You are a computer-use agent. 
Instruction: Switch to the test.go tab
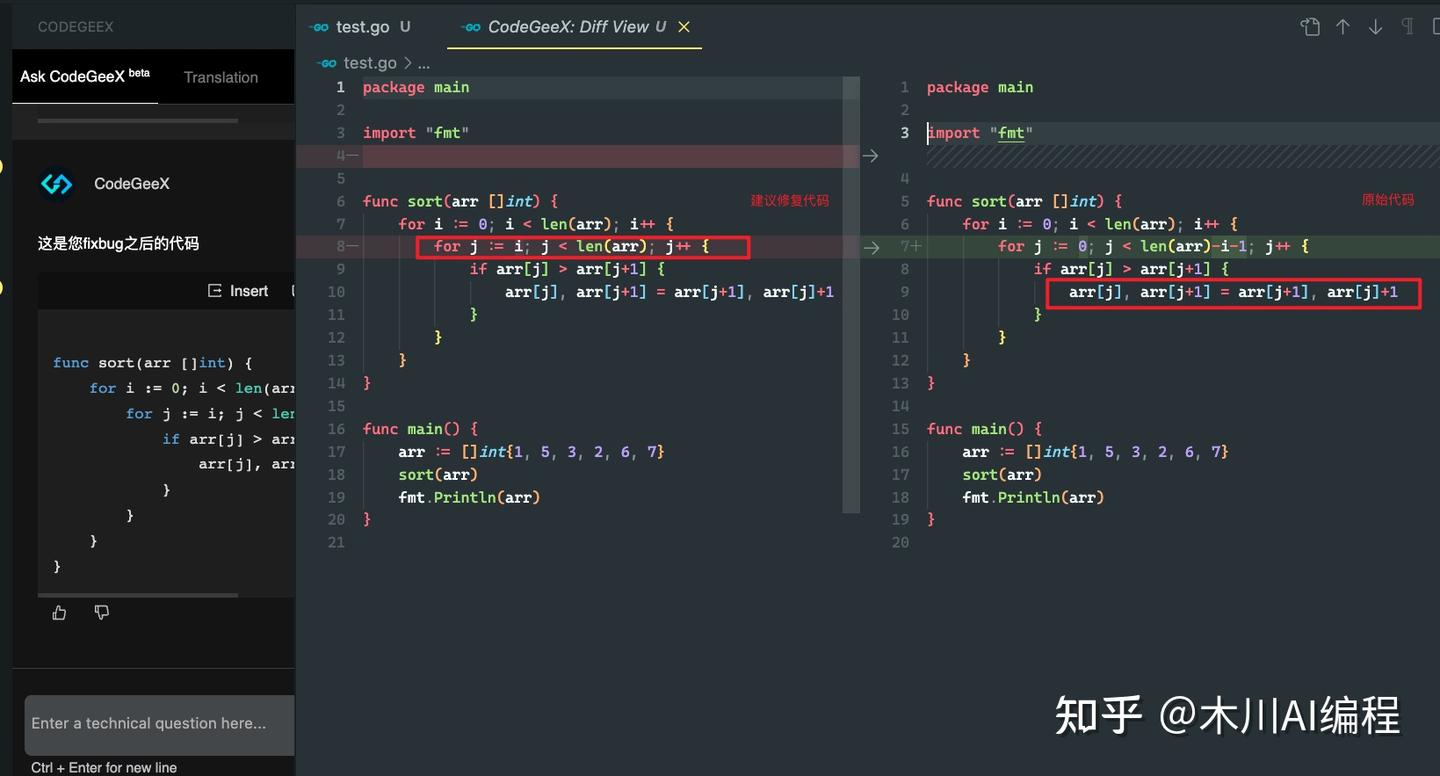tap(360, 27)
